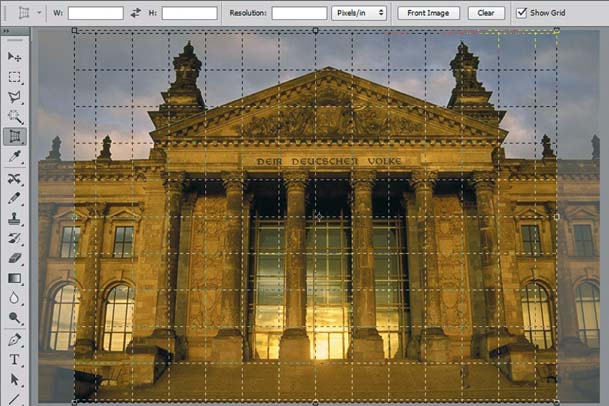
Task: Select the Path Selection arrow tool
Action: coord(14,379)
